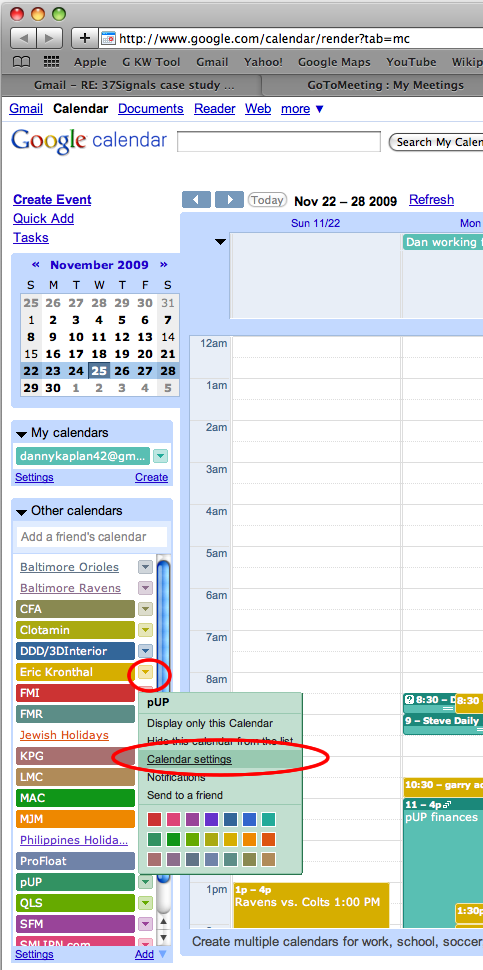
Task: Click Create Event link
Action: click(x=52, y=200)
